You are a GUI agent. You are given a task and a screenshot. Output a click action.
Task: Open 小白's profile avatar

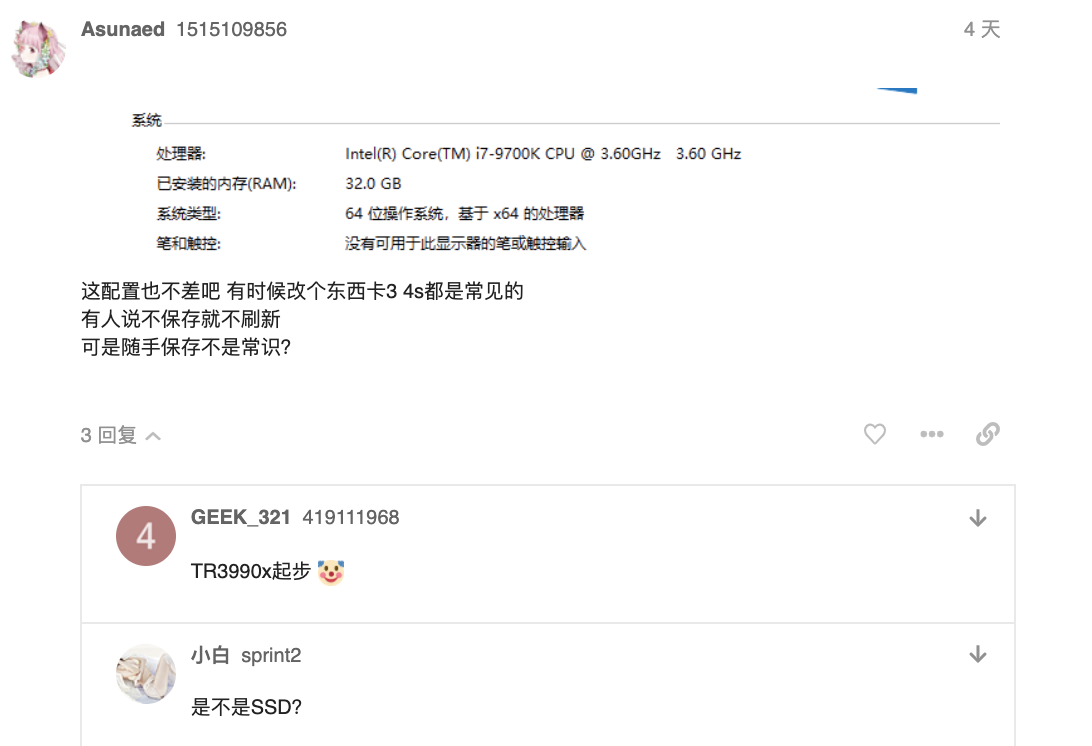point(146,674)
